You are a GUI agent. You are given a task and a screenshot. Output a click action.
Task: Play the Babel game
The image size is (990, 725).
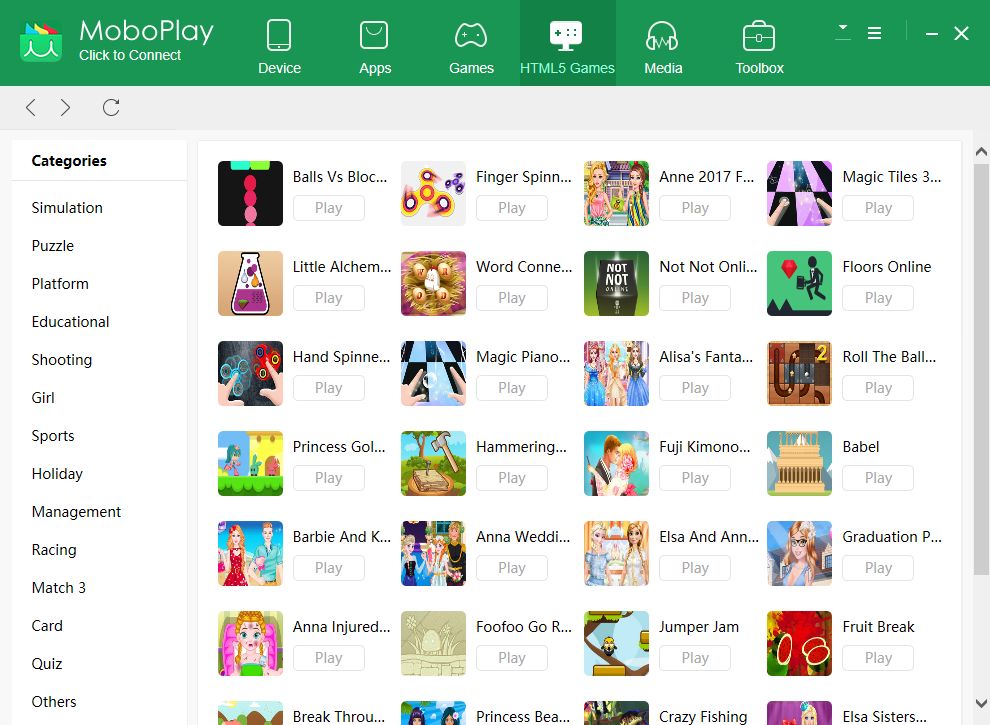point(878,477)
